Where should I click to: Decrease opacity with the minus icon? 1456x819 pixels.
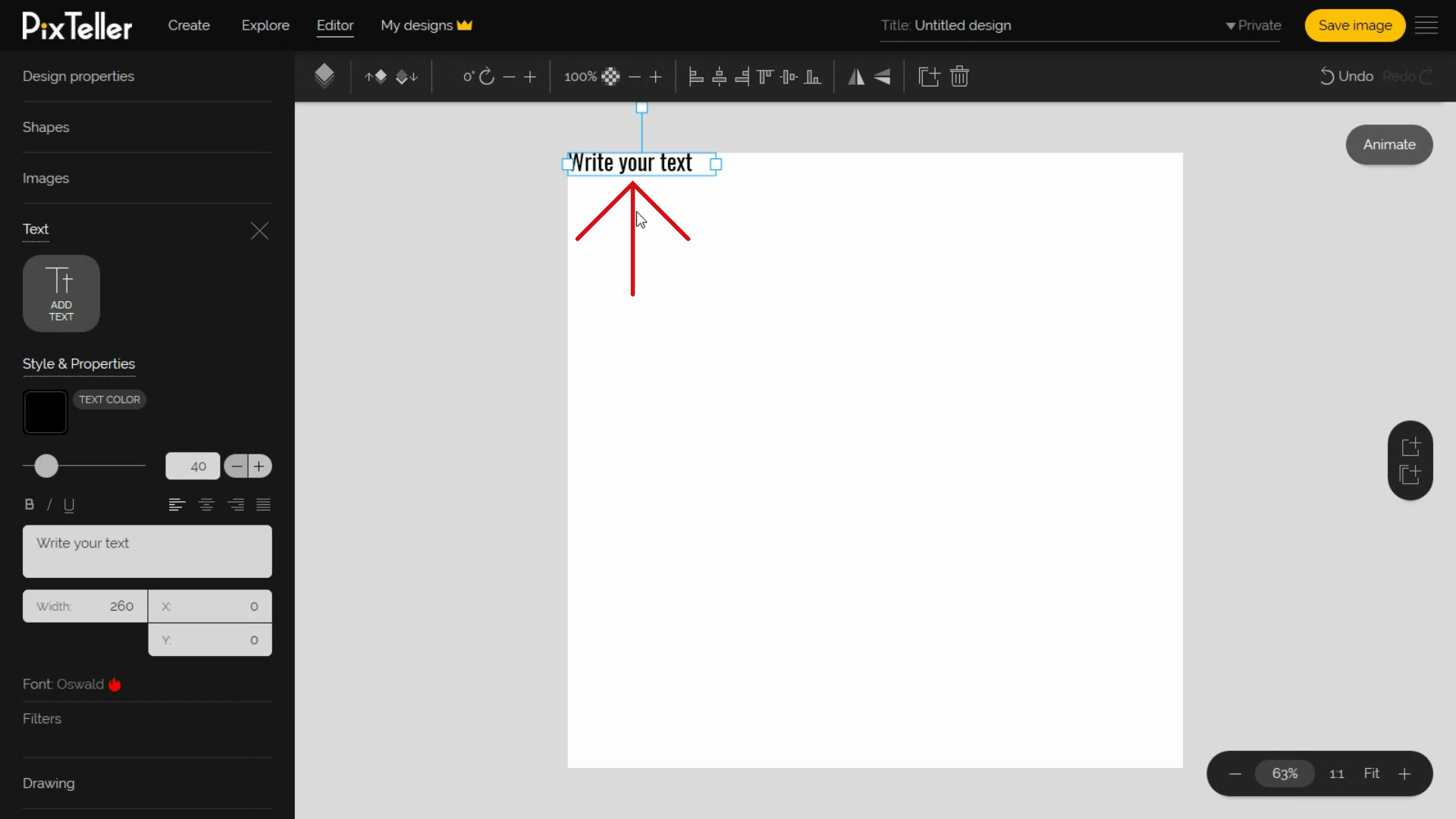tap(635, 77)
